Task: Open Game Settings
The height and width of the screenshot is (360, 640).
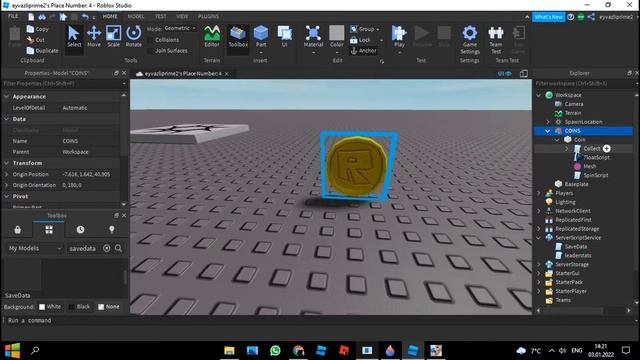Action: pos(470,40)
